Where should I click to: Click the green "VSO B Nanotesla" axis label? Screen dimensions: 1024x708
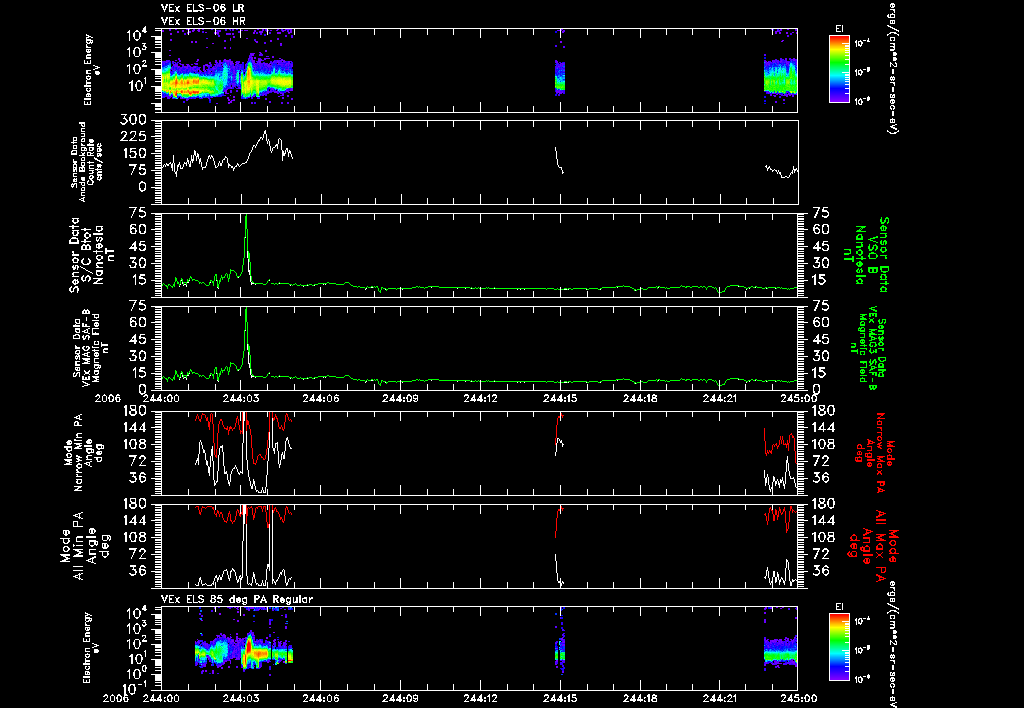pos(866,255)
